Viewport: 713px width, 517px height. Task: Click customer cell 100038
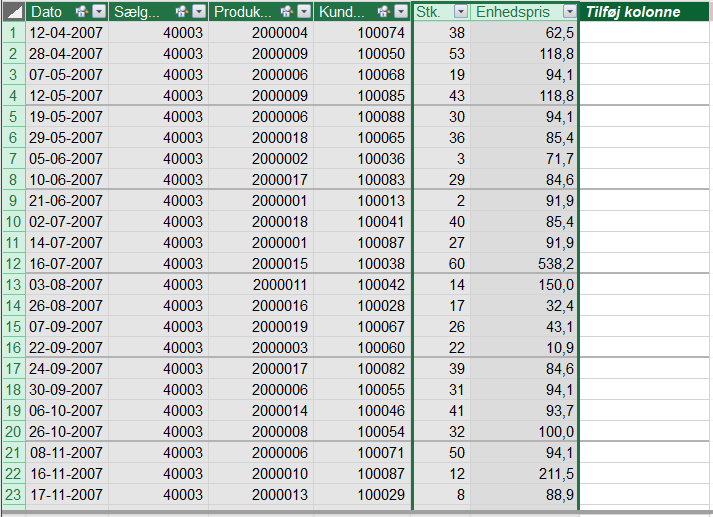pyautogui.click(x=362, y=264)
